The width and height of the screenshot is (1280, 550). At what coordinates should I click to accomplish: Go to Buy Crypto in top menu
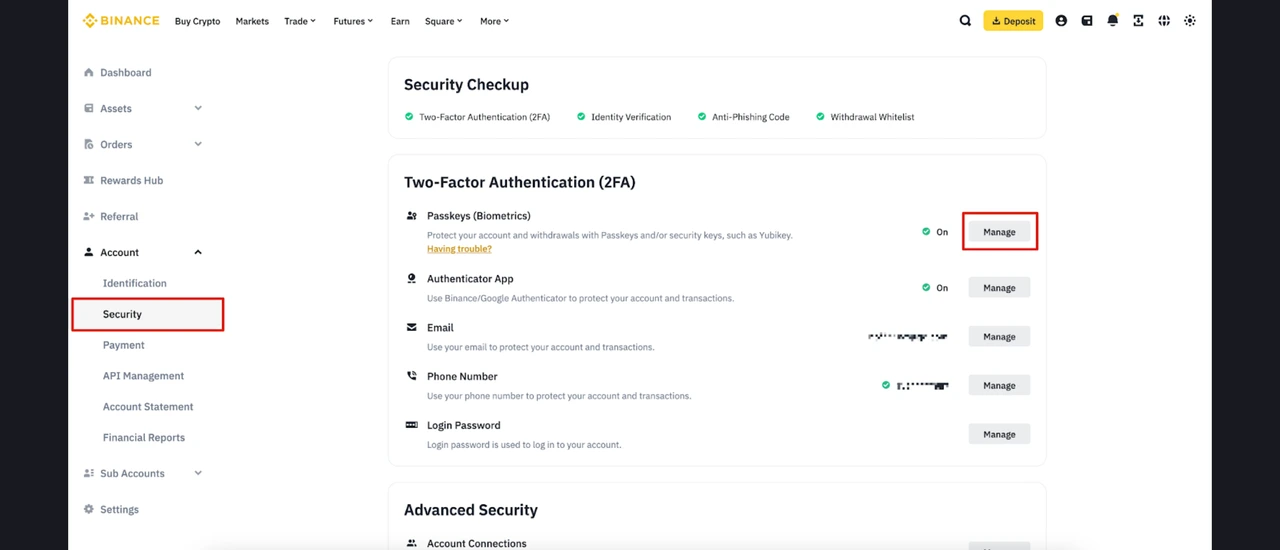[x=197, y=21]
